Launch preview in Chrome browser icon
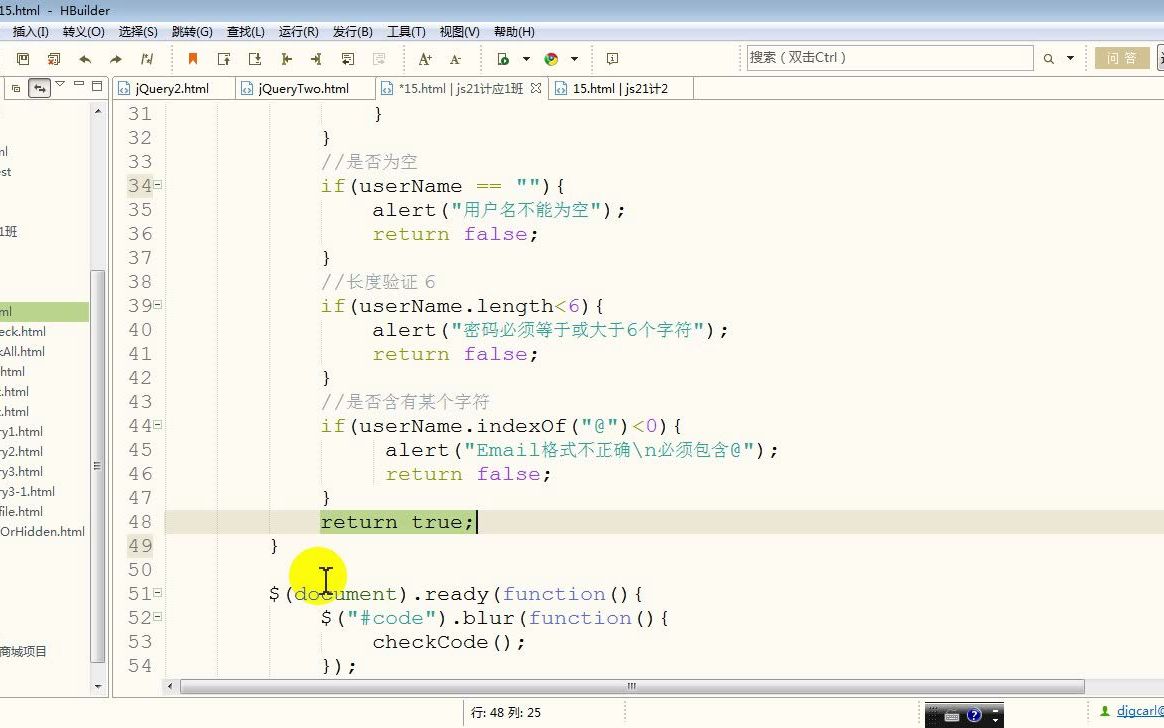The height and width of the screenshot is (728, 1164). point(549,58)
